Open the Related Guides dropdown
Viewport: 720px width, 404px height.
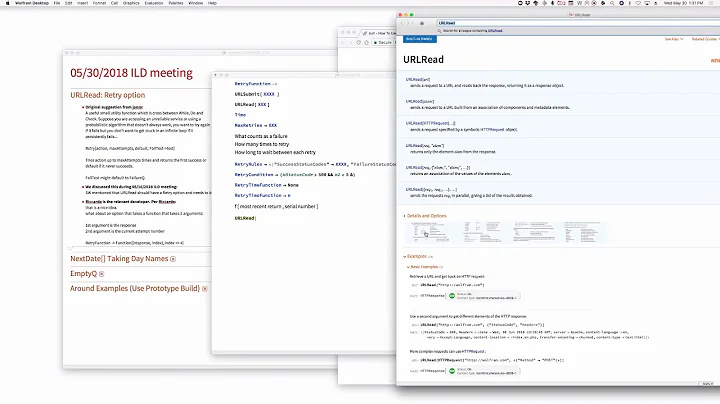pyautogui.click(x=705, y=39)
